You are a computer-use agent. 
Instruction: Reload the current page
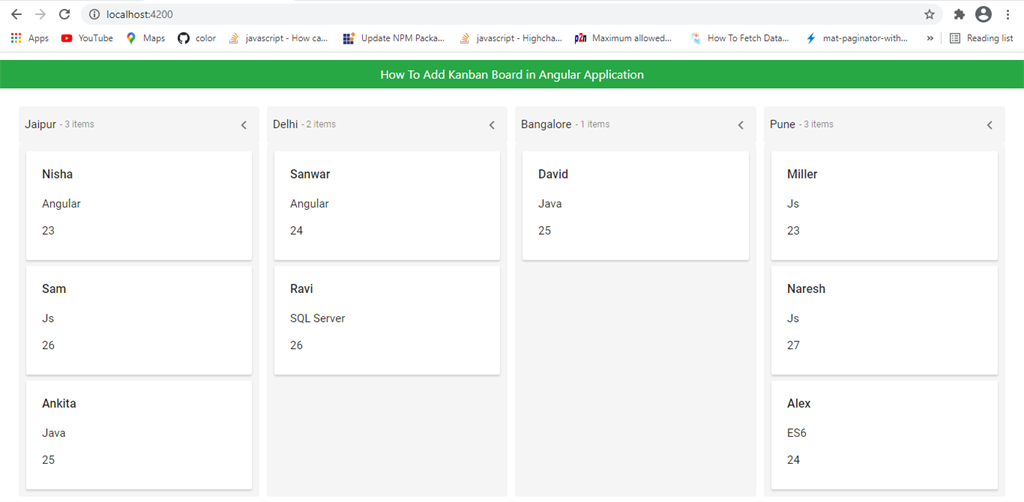[64, 15]
